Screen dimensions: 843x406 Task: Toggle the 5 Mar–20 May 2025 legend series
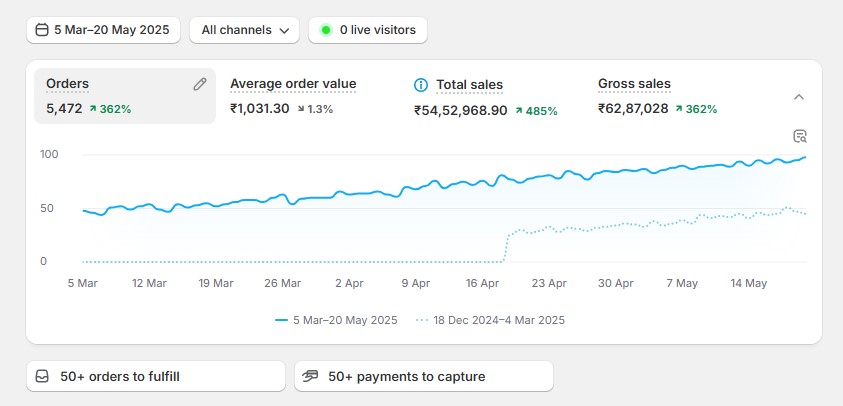point(336,320)
